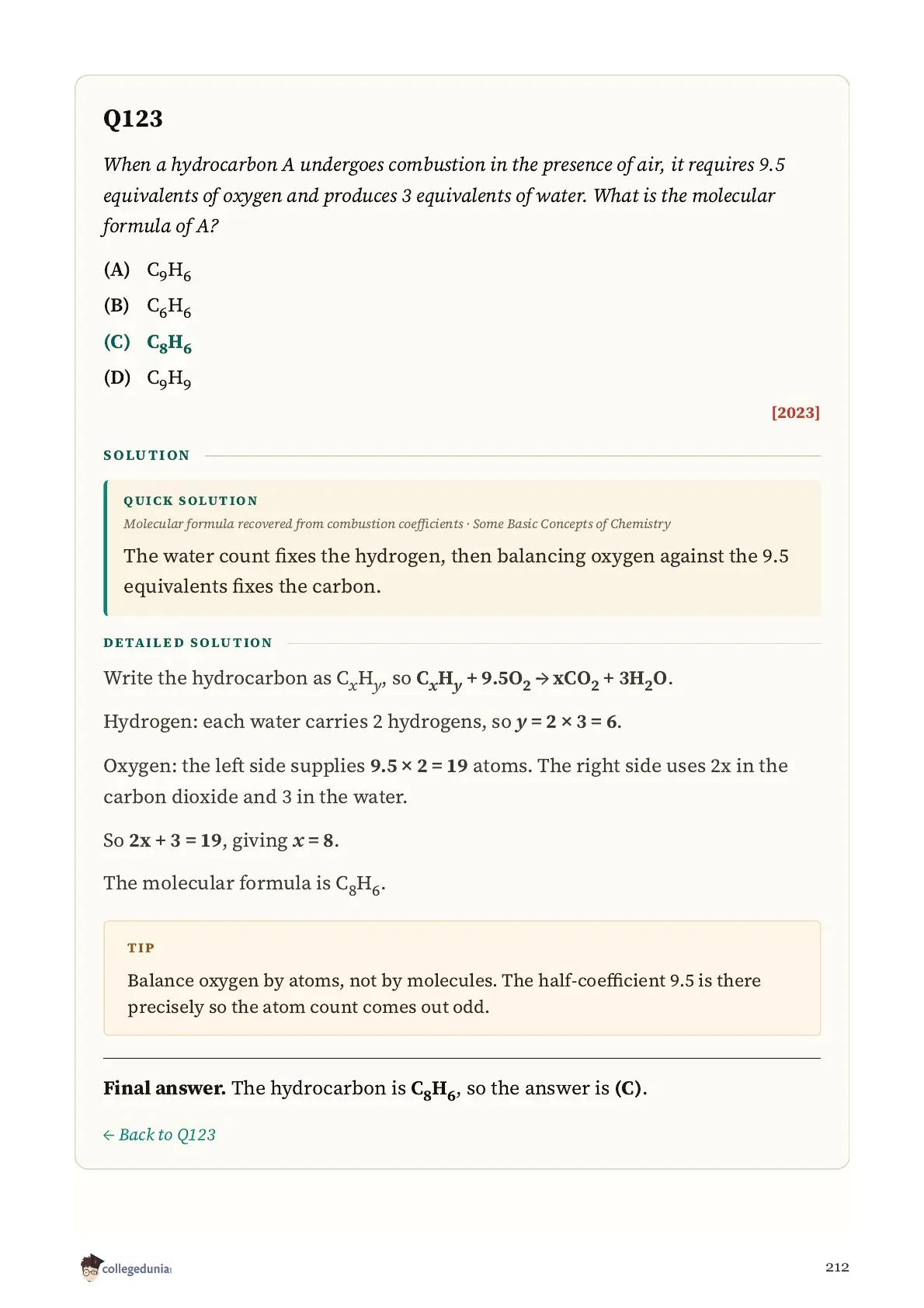Click the TIP box label

click(141, 948)
